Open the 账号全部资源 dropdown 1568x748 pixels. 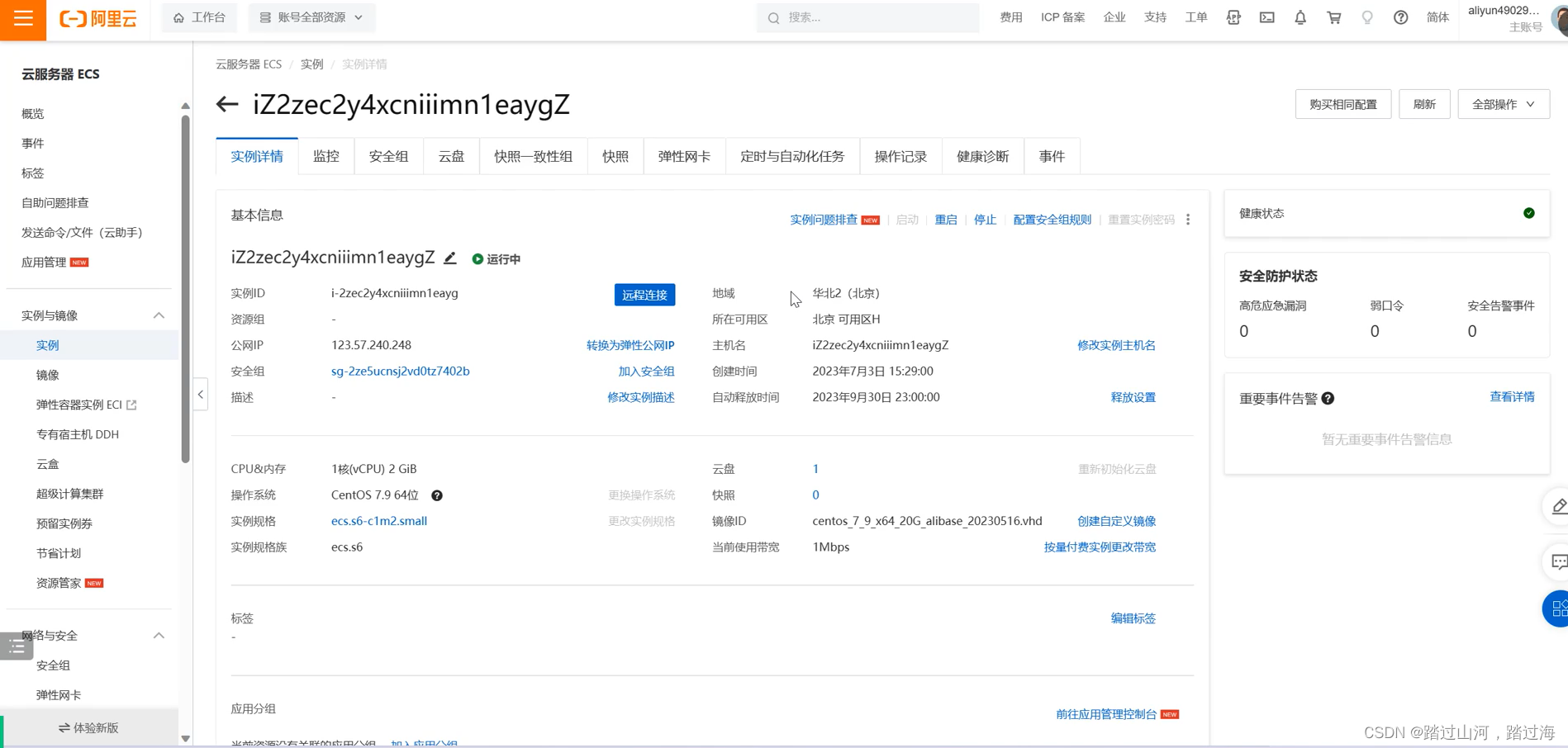(x=311, y=17)
